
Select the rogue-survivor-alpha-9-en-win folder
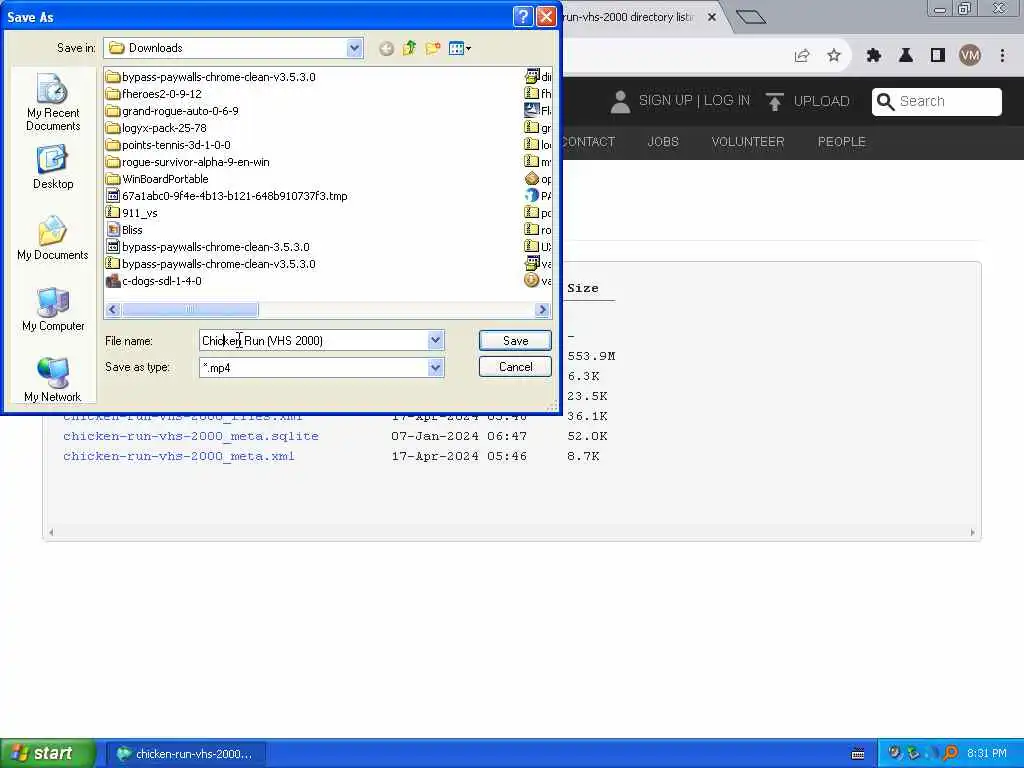[x=188, y=162]
